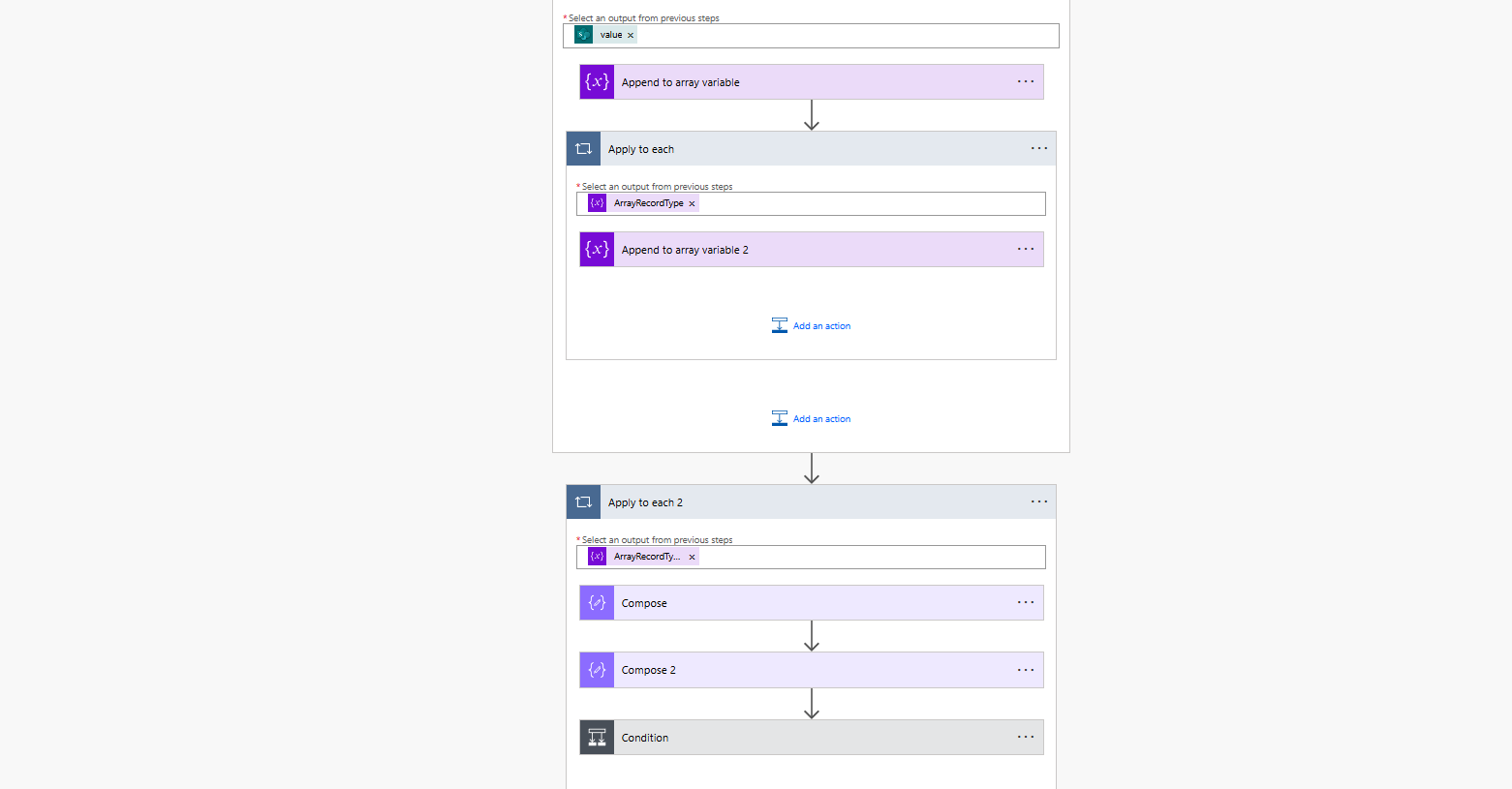Image resolution: width=1512 pixels, height=789 pixels.
Task: Click the Apply to each loop icon
Action: tap(583, 149)
